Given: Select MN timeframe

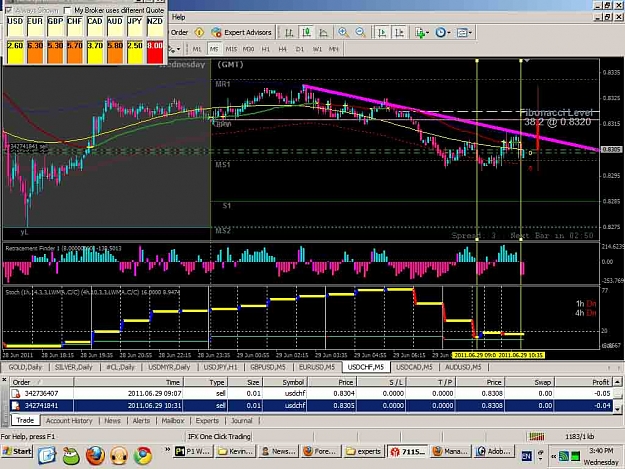Looking at the screenshot, I should (x=334, y=49).
